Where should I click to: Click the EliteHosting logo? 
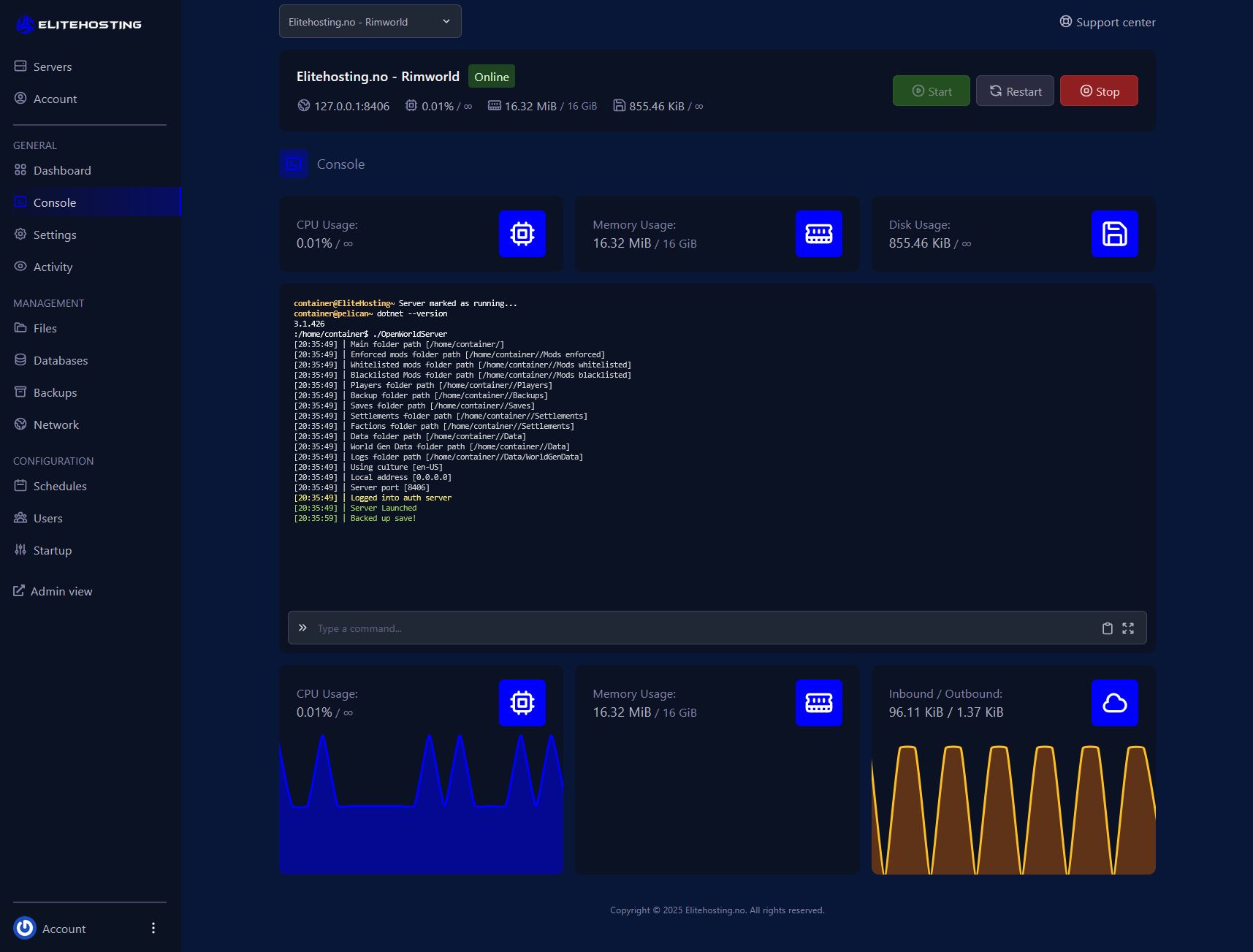click(78, 25)
